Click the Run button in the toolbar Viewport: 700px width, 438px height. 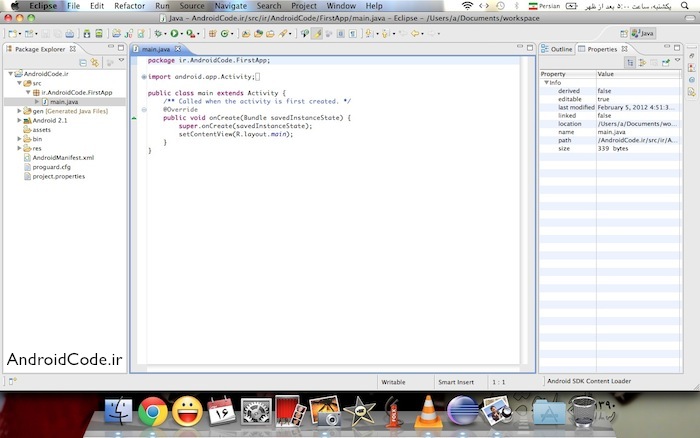[x=173, y=33]
